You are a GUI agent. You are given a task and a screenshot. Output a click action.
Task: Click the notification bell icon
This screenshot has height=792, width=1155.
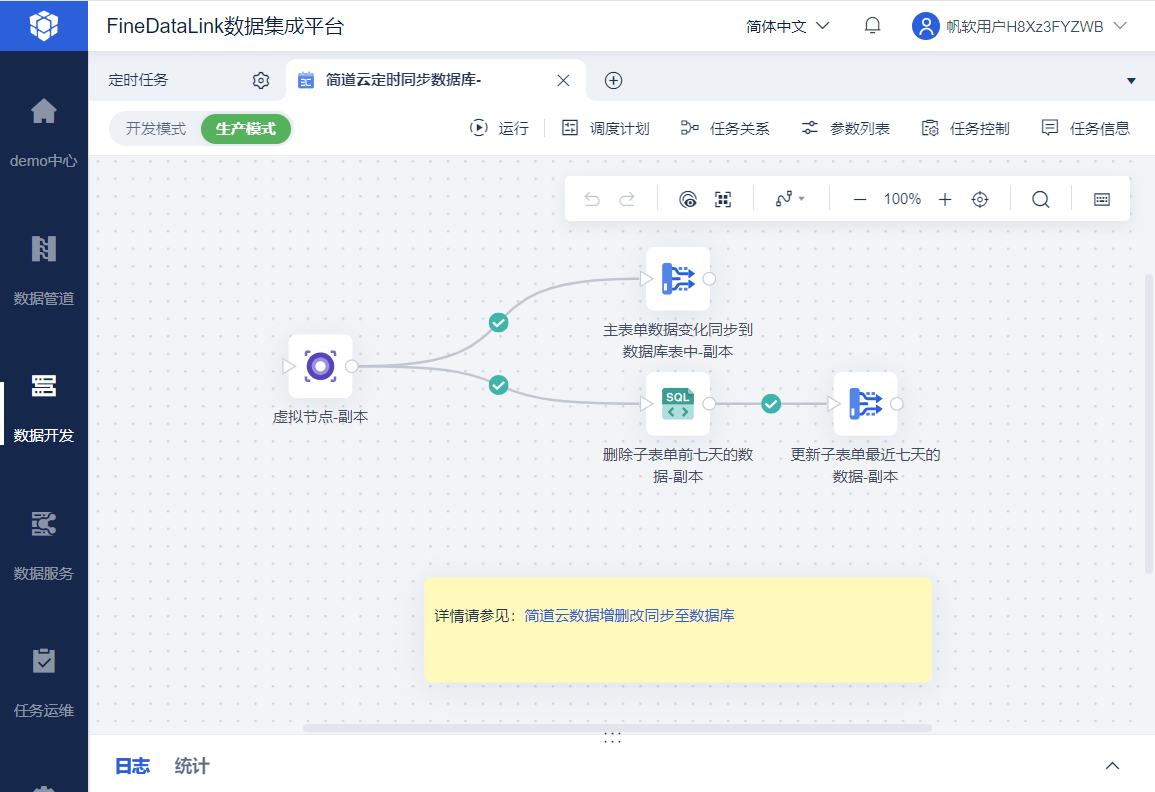coord(872,26)
